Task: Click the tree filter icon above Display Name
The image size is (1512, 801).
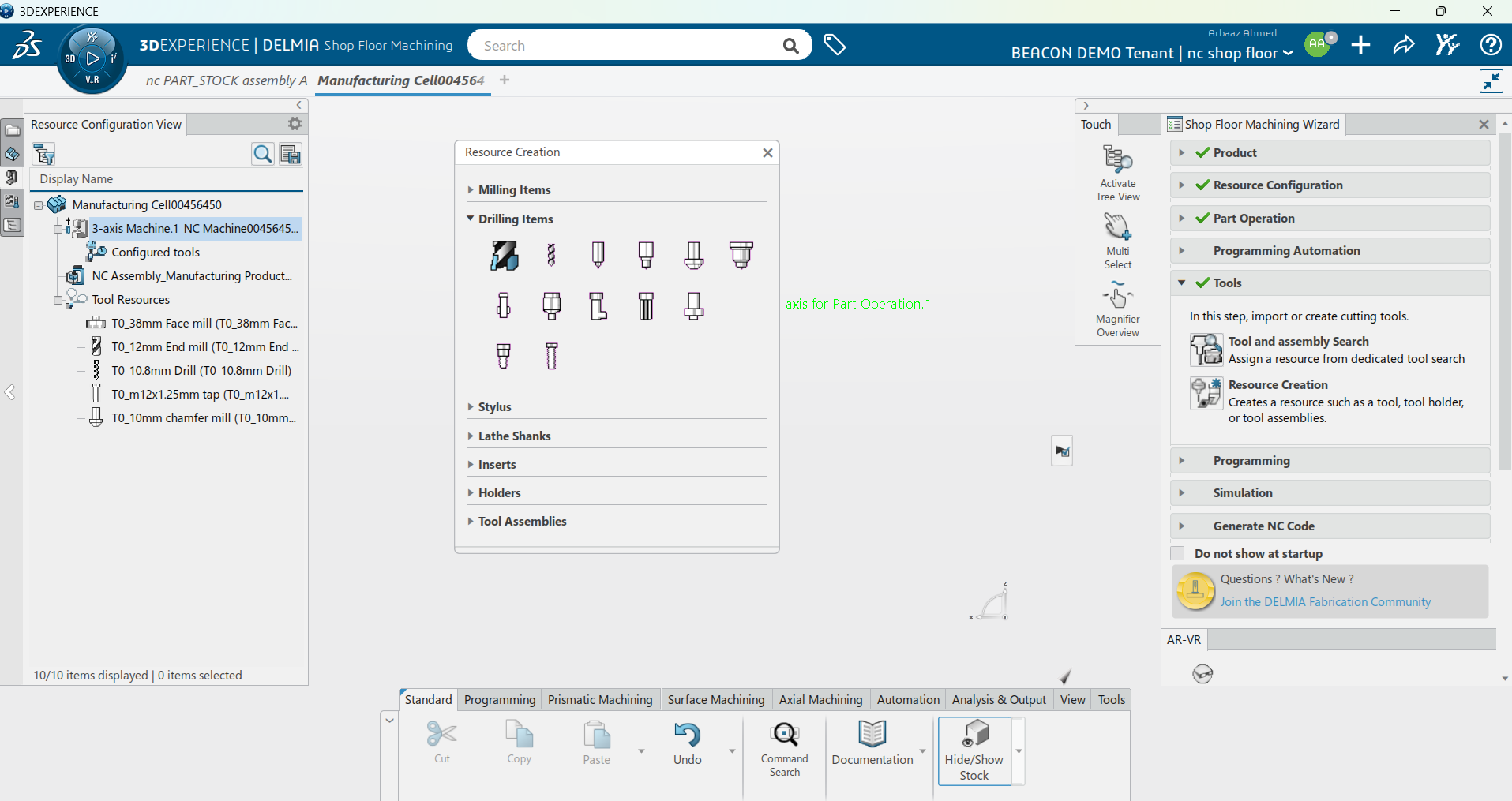Action: (x=44, y=154)
